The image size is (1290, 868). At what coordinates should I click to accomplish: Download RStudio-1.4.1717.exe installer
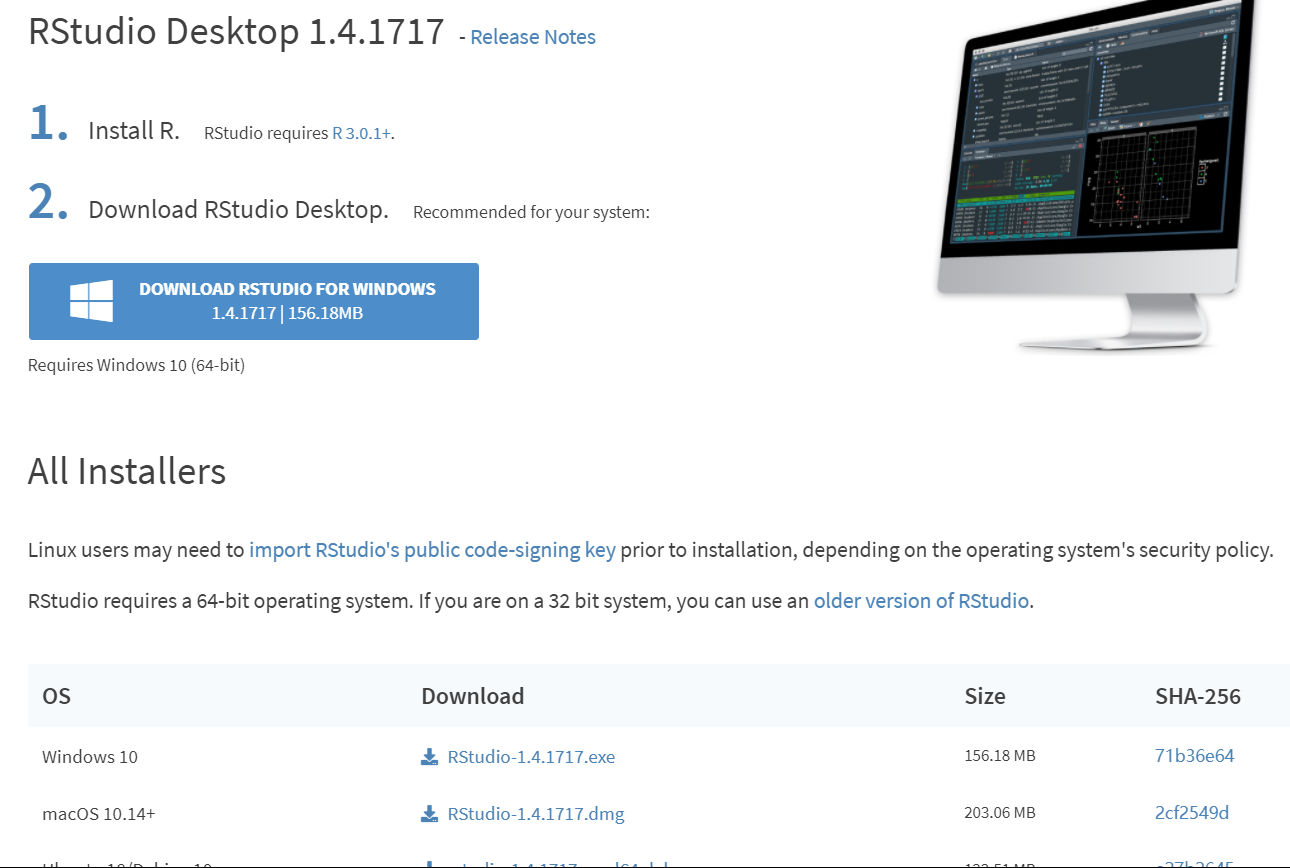click(531, 757)
